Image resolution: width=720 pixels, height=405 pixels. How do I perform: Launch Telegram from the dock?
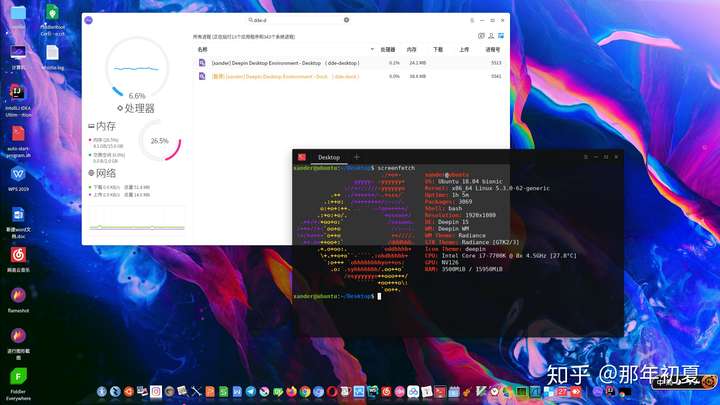click(x=251, y=392)
